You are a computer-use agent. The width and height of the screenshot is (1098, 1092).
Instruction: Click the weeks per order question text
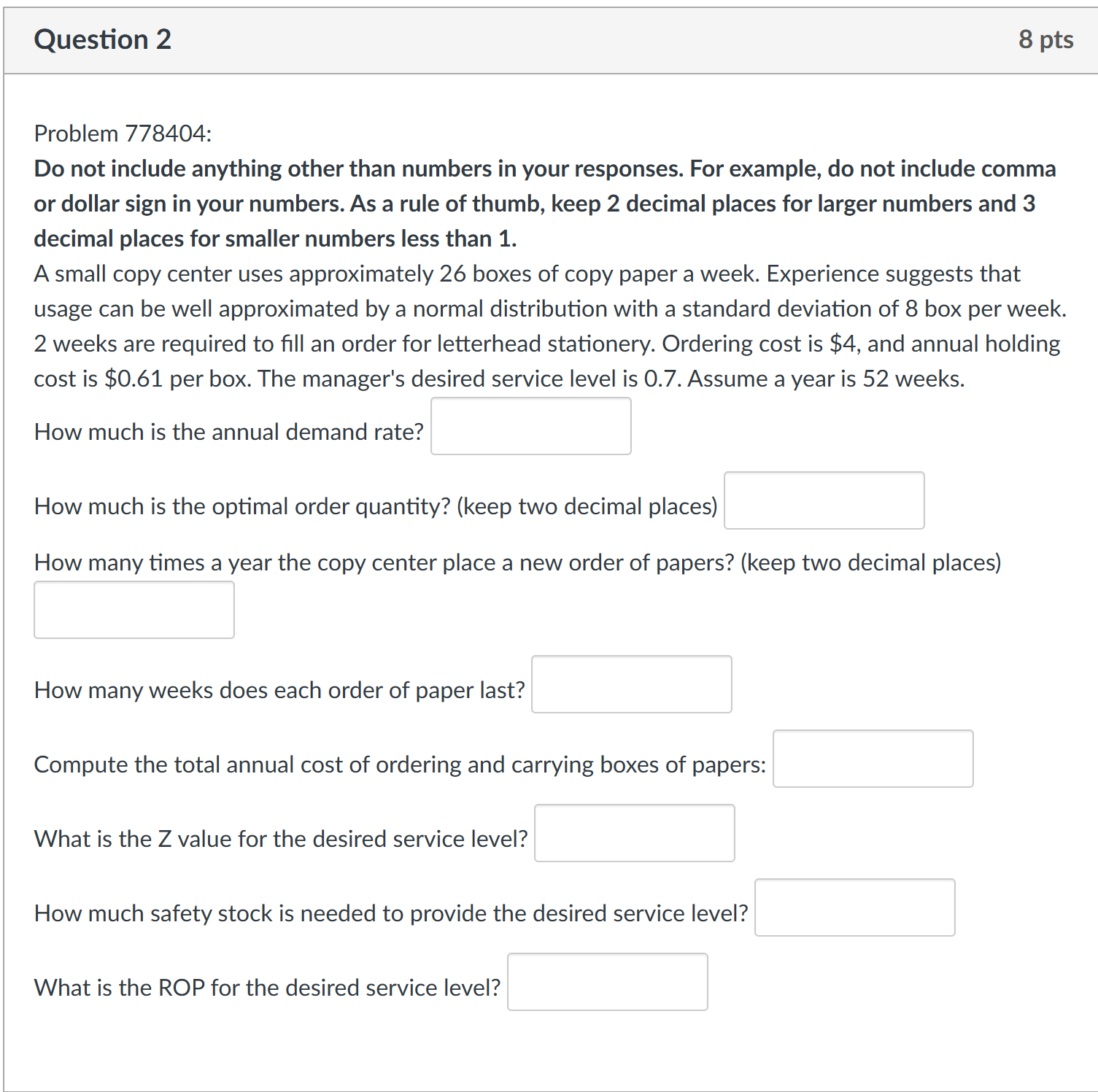(x=279, y=689)
